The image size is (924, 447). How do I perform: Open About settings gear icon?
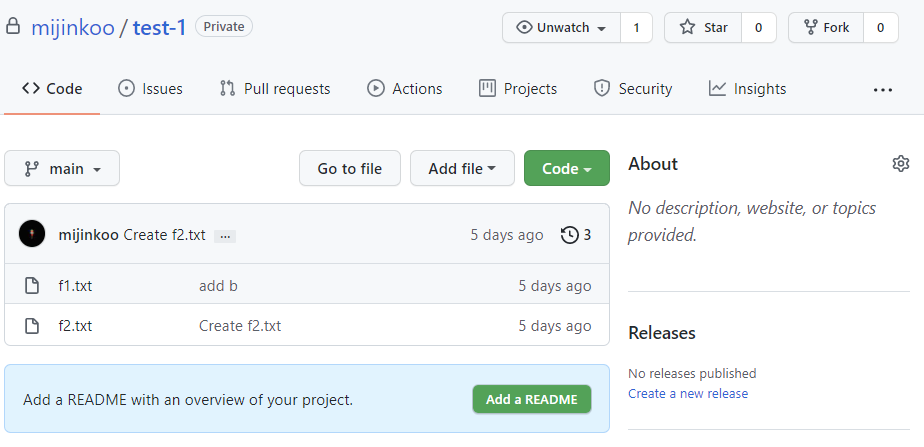tap(900, 164)
